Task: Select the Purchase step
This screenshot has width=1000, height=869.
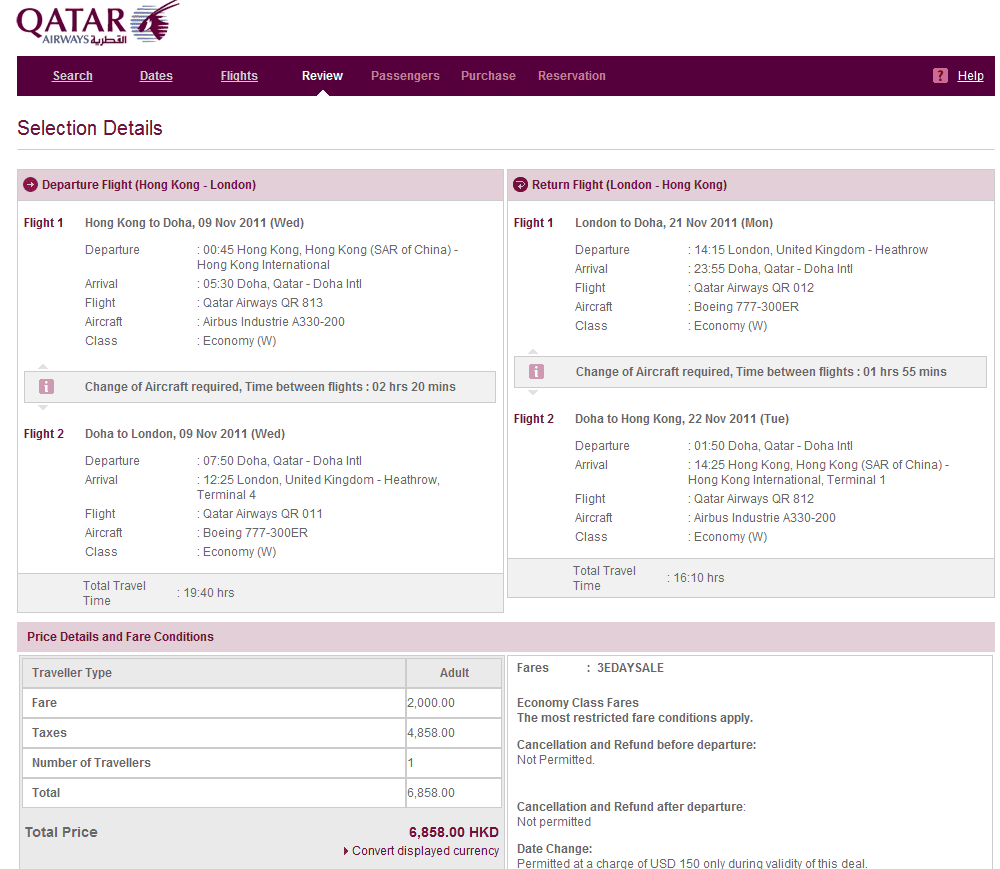Action: (488, 76)
